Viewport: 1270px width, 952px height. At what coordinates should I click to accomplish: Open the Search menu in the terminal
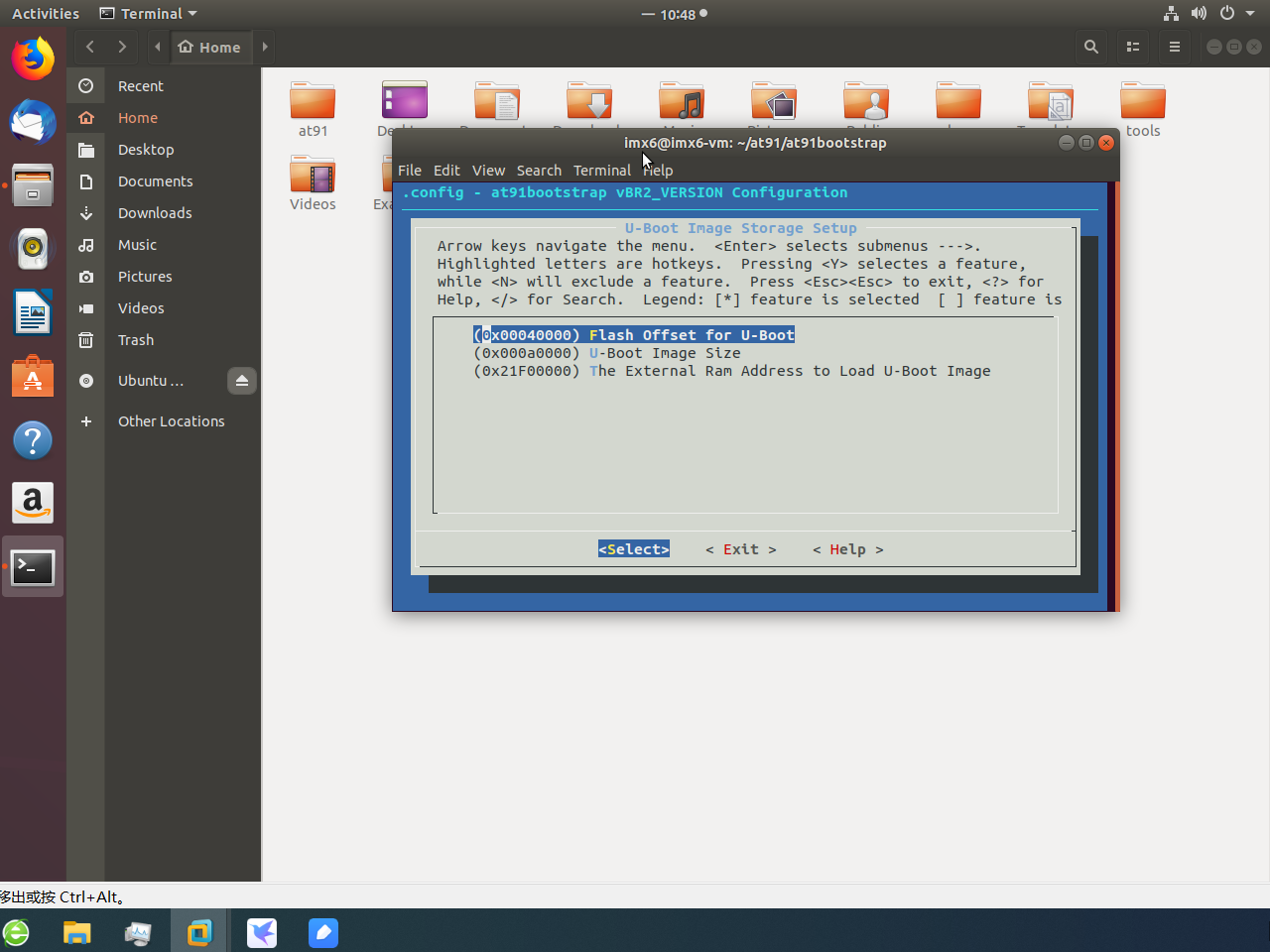pyautogui.click(x=539, y=171)
